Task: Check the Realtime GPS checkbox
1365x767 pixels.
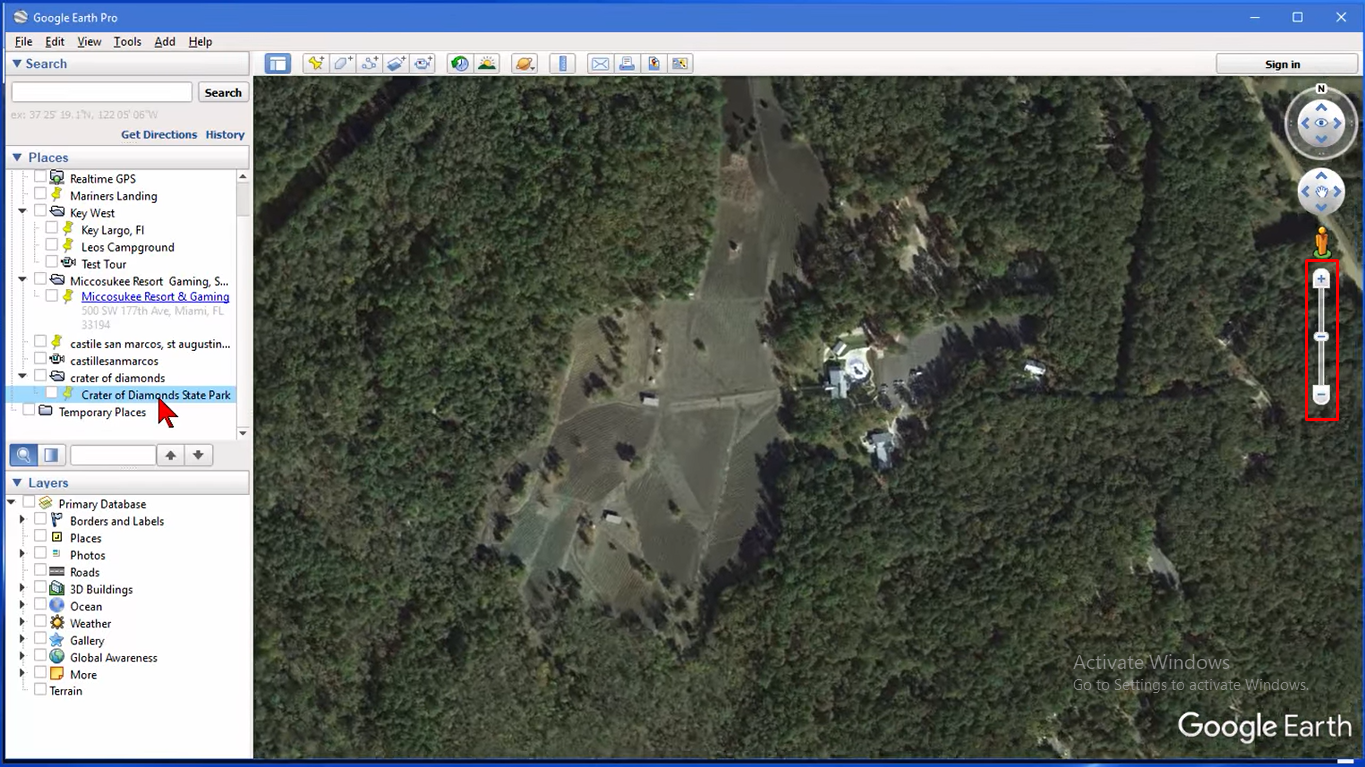Action: pos(41,178)
